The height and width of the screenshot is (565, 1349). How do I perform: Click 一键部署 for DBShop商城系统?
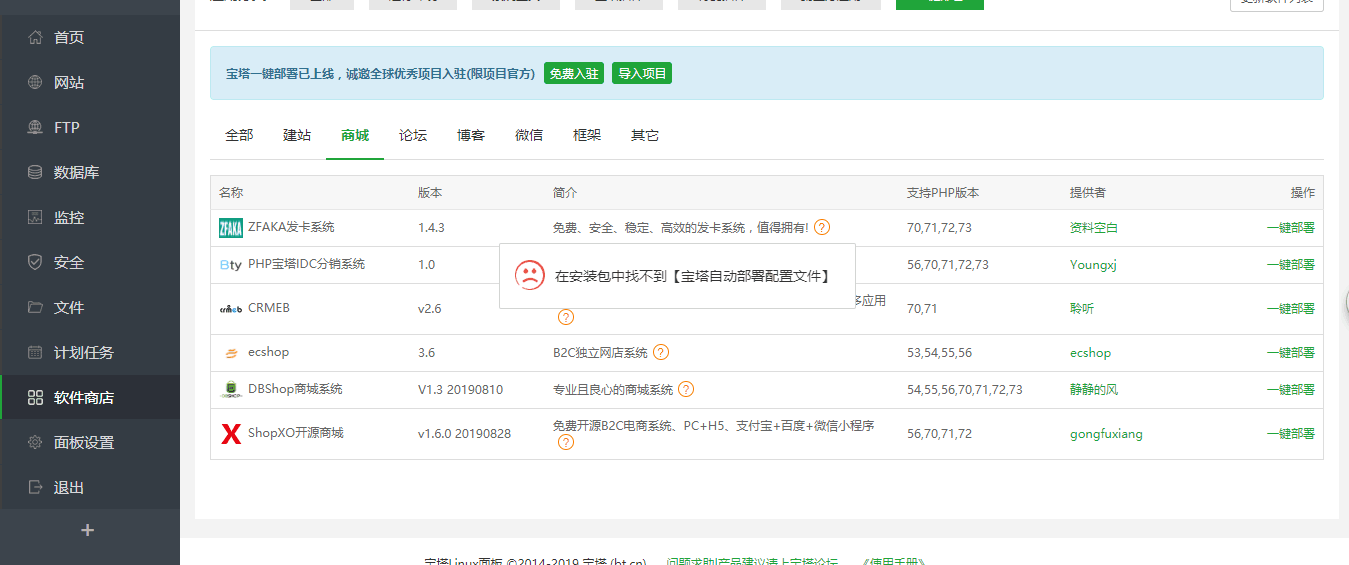[1290, 390]
